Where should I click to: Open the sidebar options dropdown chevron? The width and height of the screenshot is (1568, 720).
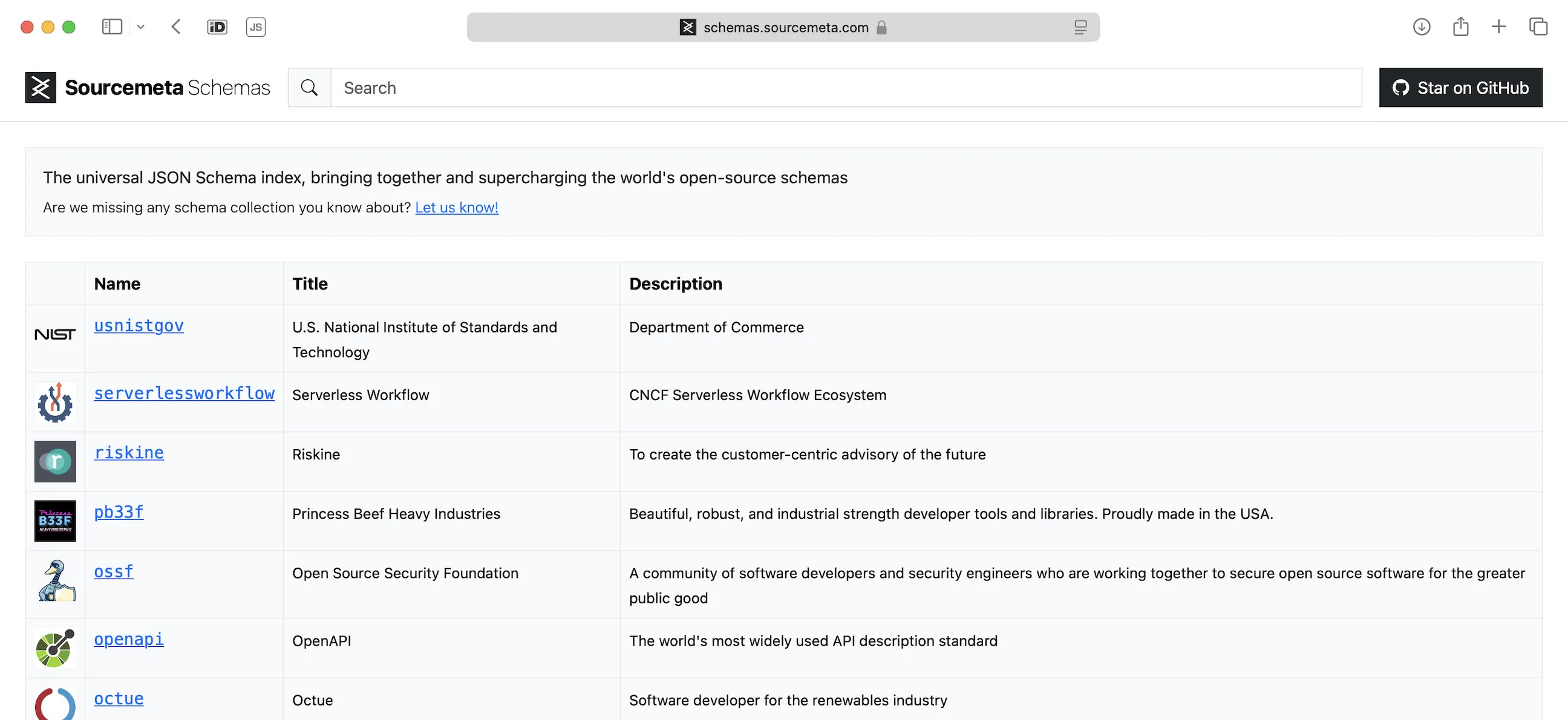[x=140, y=27]
